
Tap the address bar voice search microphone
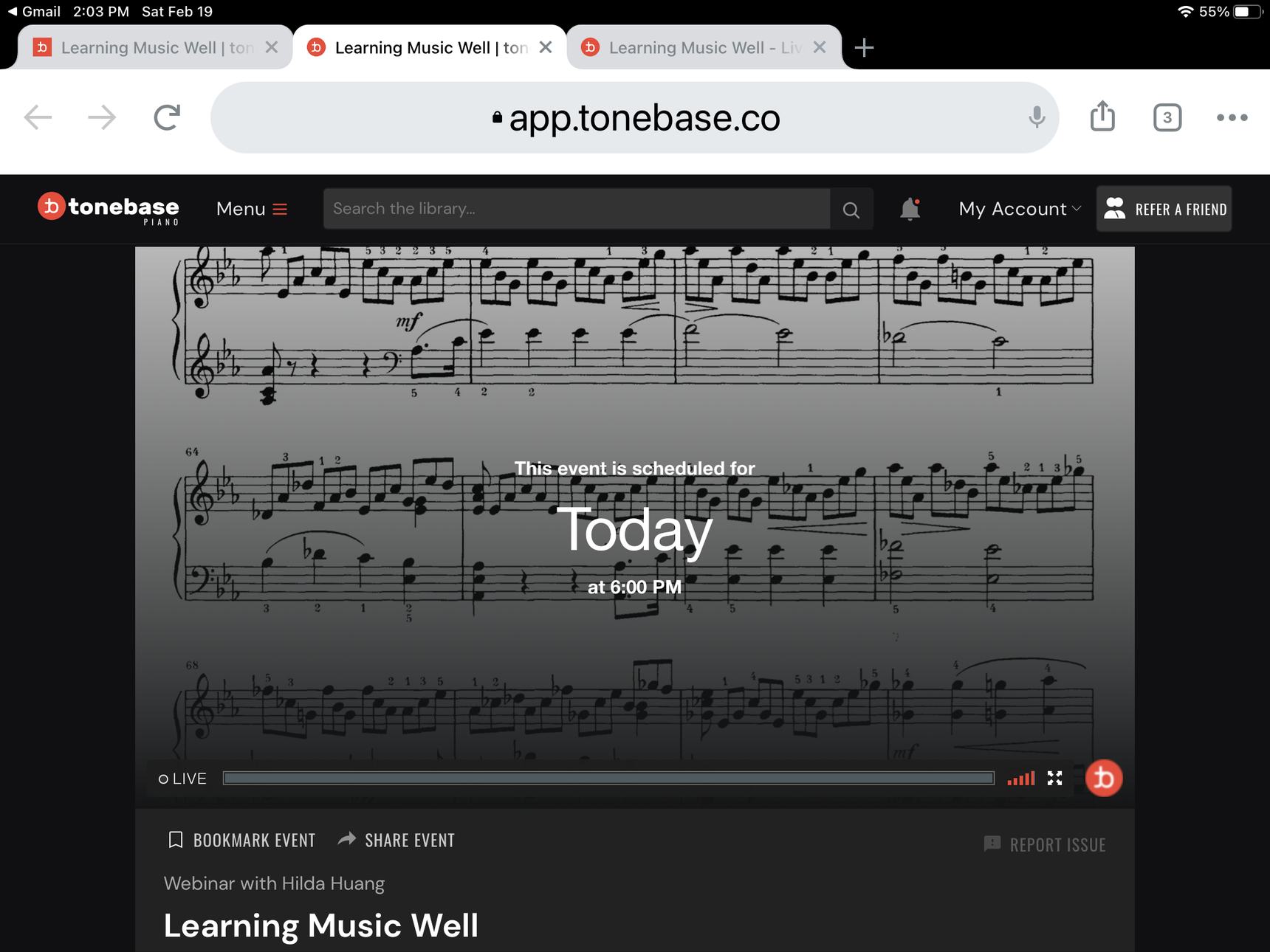pos(1037,117)
